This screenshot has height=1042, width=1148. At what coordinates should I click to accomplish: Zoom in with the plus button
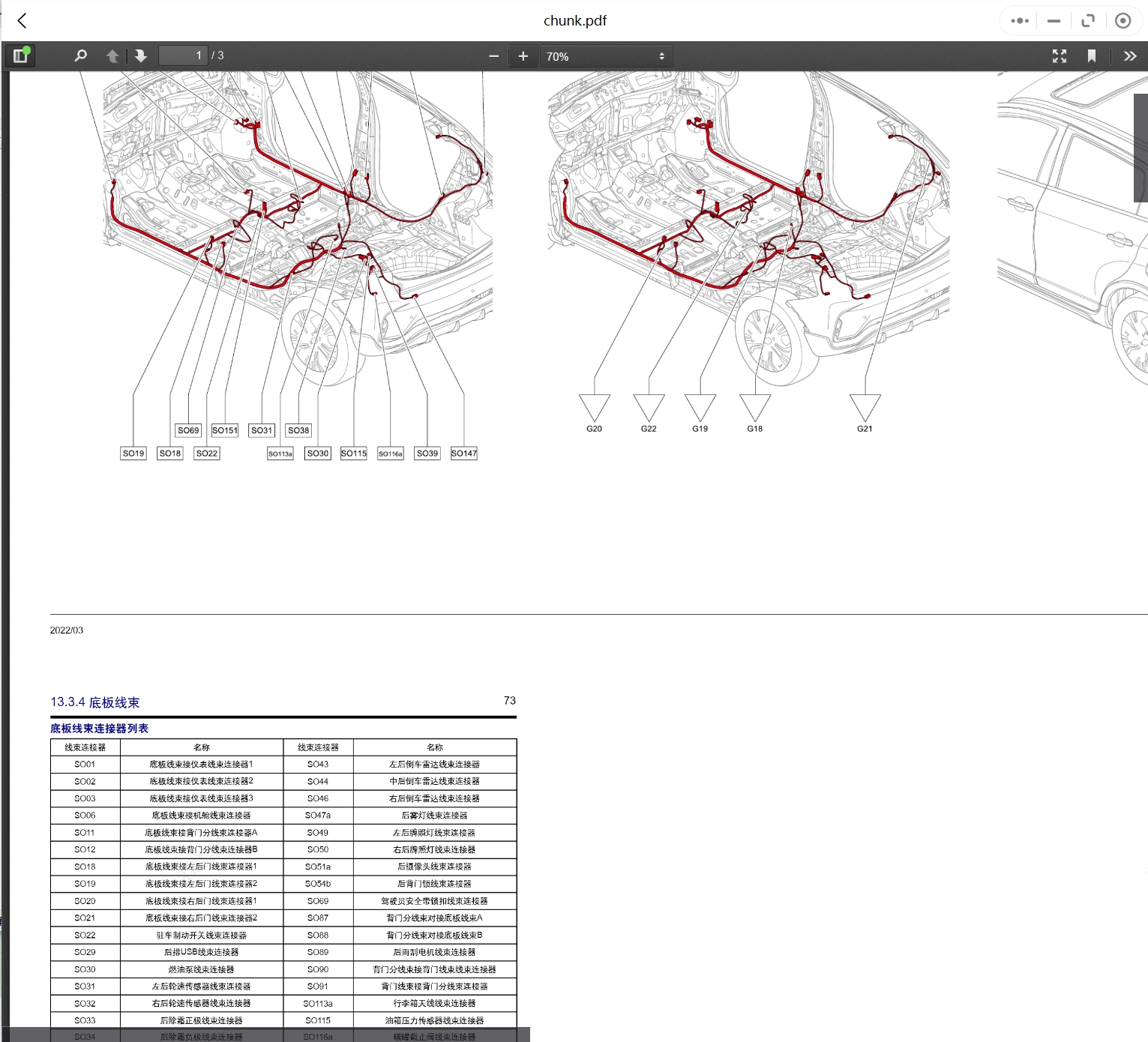(523, 56)
